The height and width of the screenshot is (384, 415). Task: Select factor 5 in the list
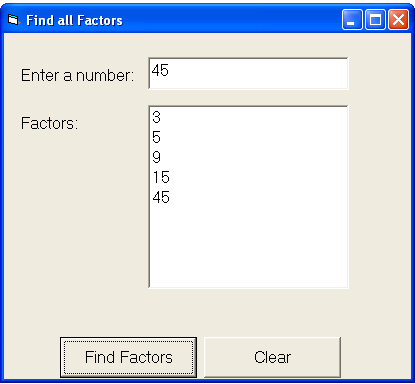point(248,137)
